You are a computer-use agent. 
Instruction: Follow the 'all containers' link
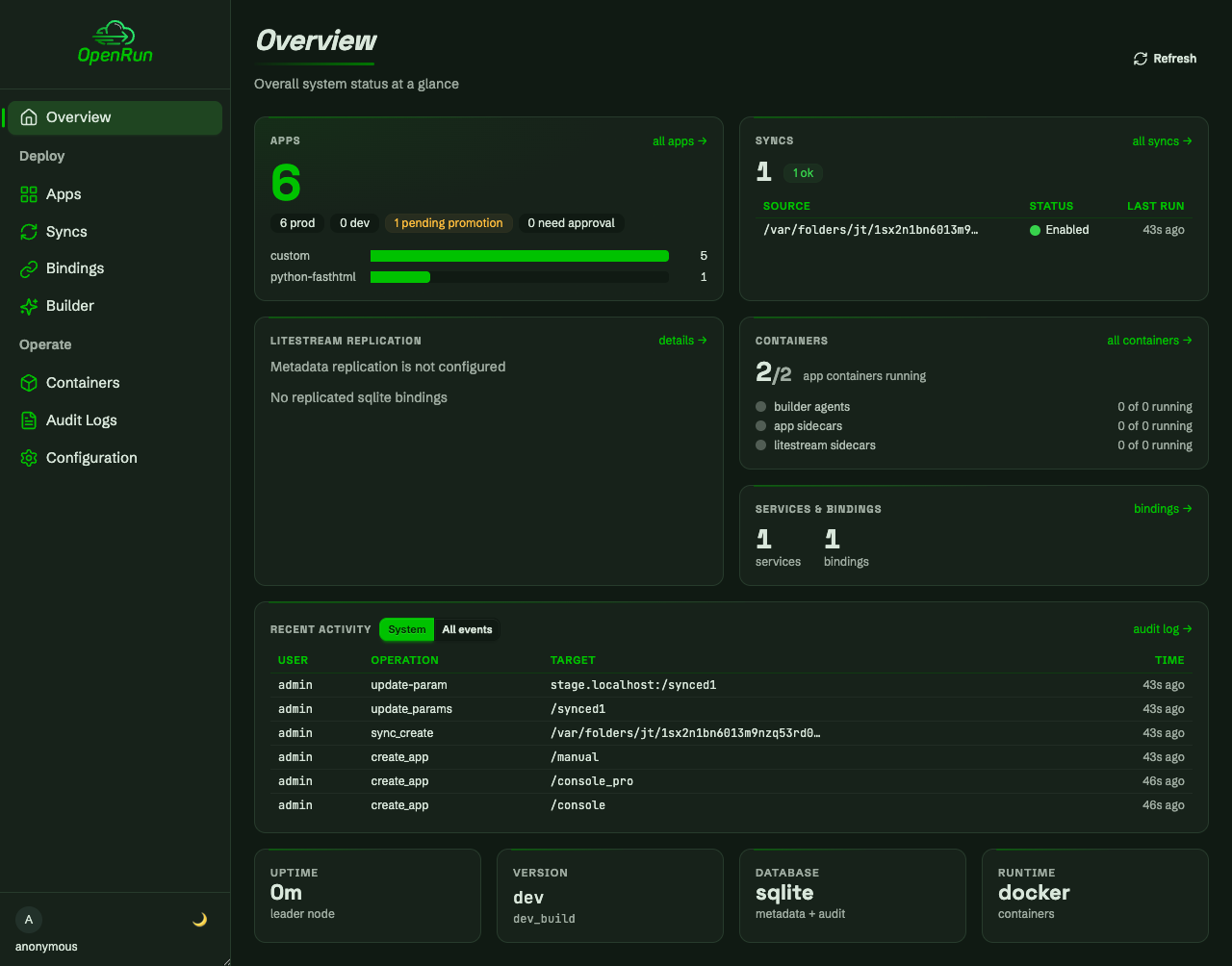click(1149, 341)
